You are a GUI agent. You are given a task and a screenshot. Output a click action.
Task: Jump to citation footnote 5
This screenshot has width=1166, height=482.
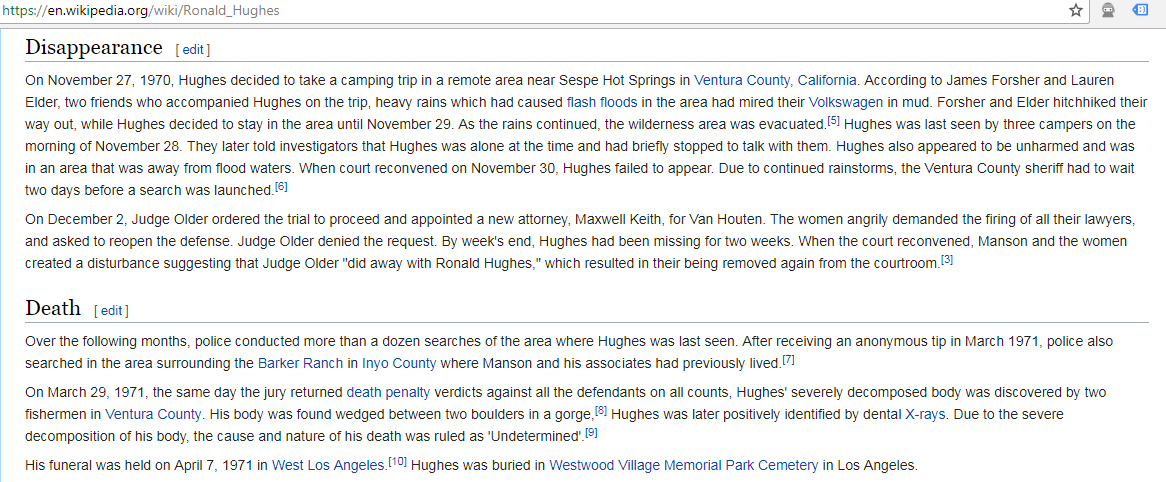[833, 120]
